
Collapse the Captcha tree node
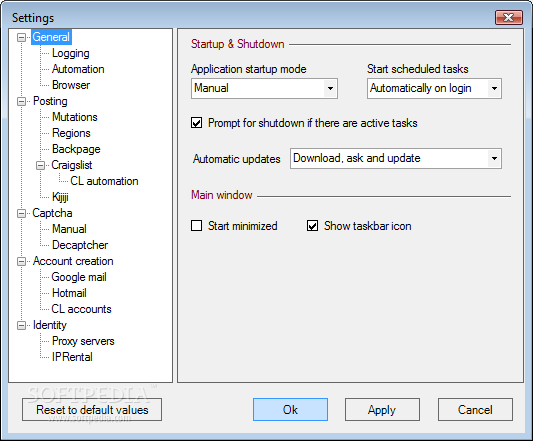pos(21,213)
